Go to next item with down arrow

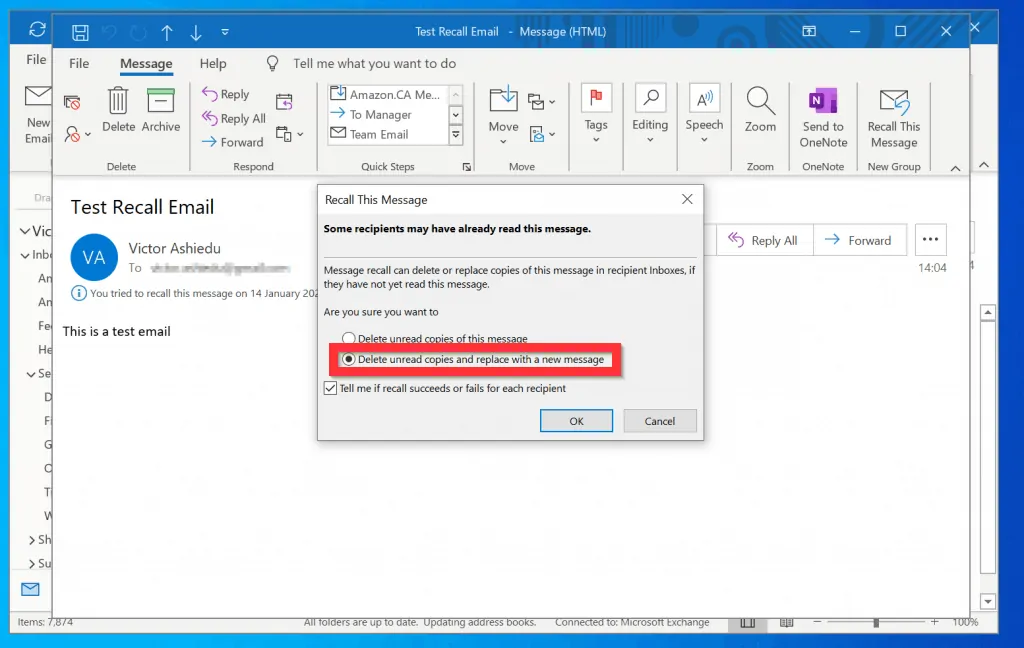[x=196, y=32]
